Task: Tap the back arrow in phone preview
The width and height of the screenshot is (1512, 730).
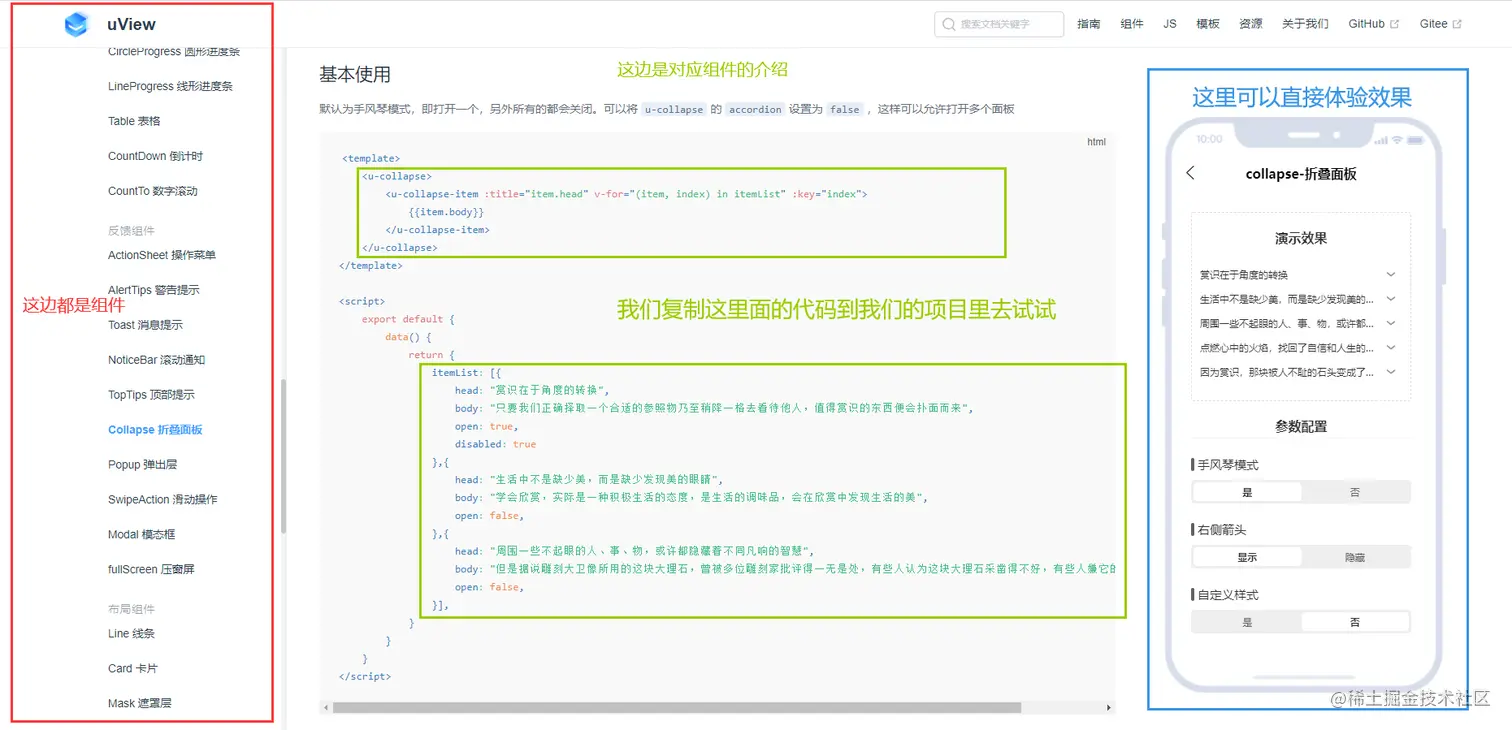Action: click(x=1190, y=173)
